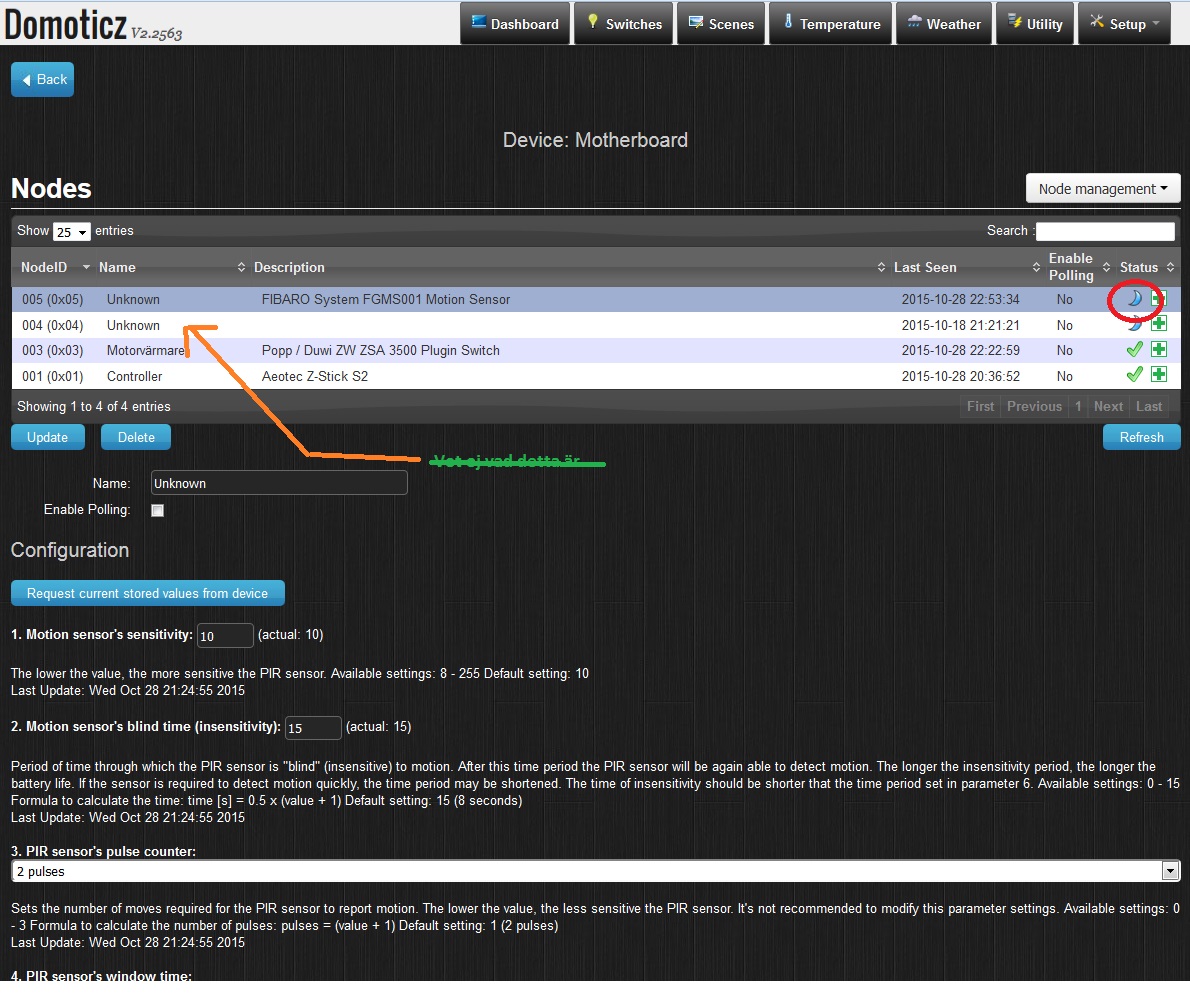Click the moon status icon for node 004
1190x1005 pixels.
1134,324
